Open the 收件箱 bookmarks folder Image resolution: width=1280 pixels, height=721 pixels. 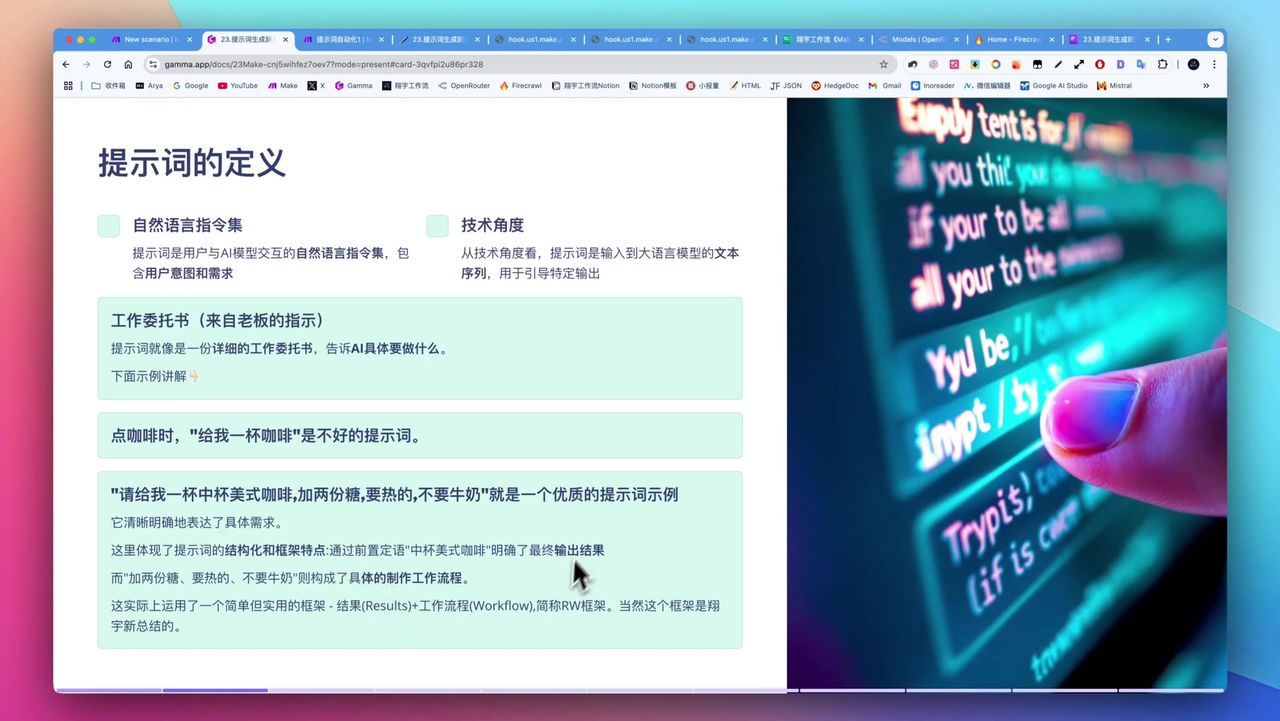coord(109,85)
